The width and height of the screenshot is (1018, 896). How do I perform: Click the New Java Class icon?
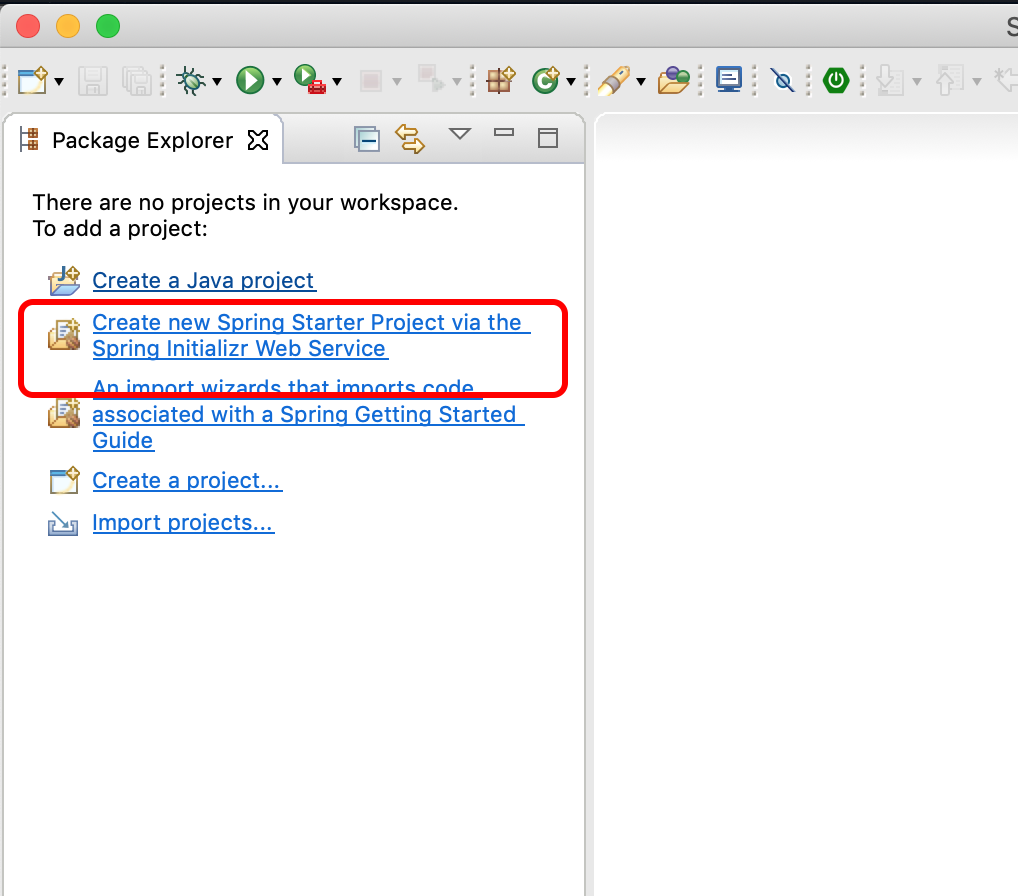tap(545, 81)
